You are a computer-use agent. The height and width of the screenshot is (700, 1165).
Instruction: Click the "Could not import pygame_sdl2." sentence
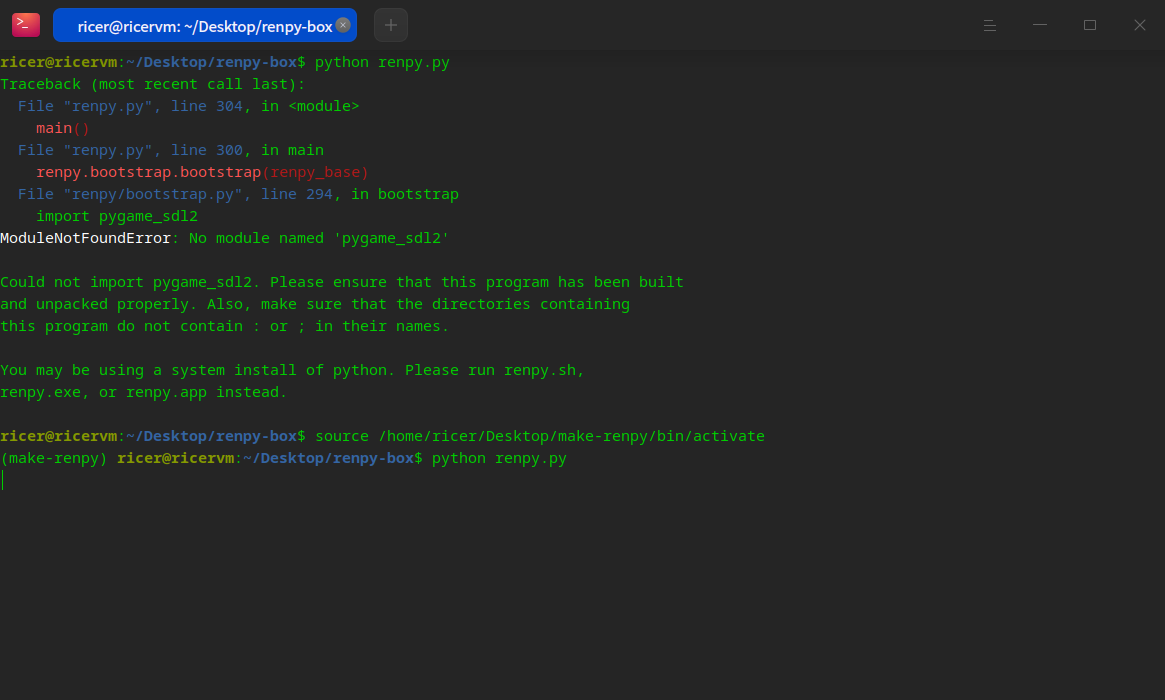click(130, 282)
